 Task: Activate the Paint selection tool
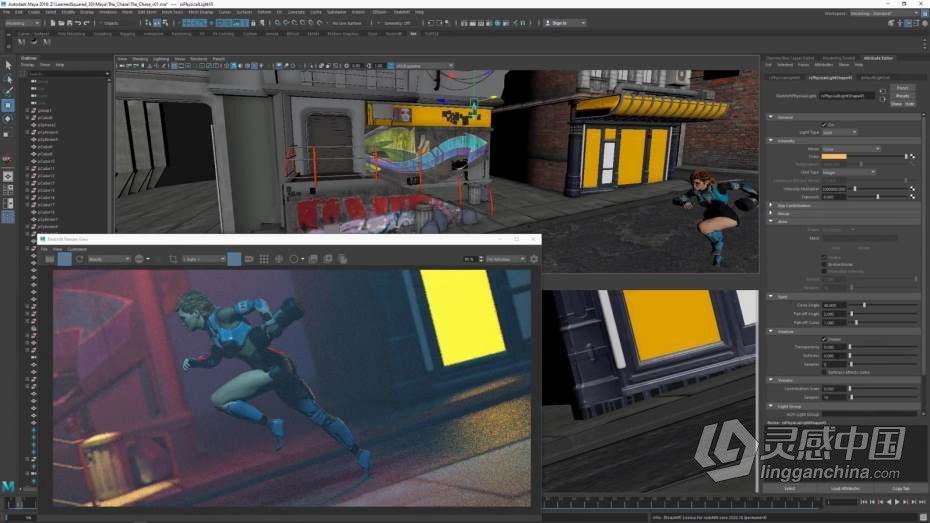coord(8,92)
